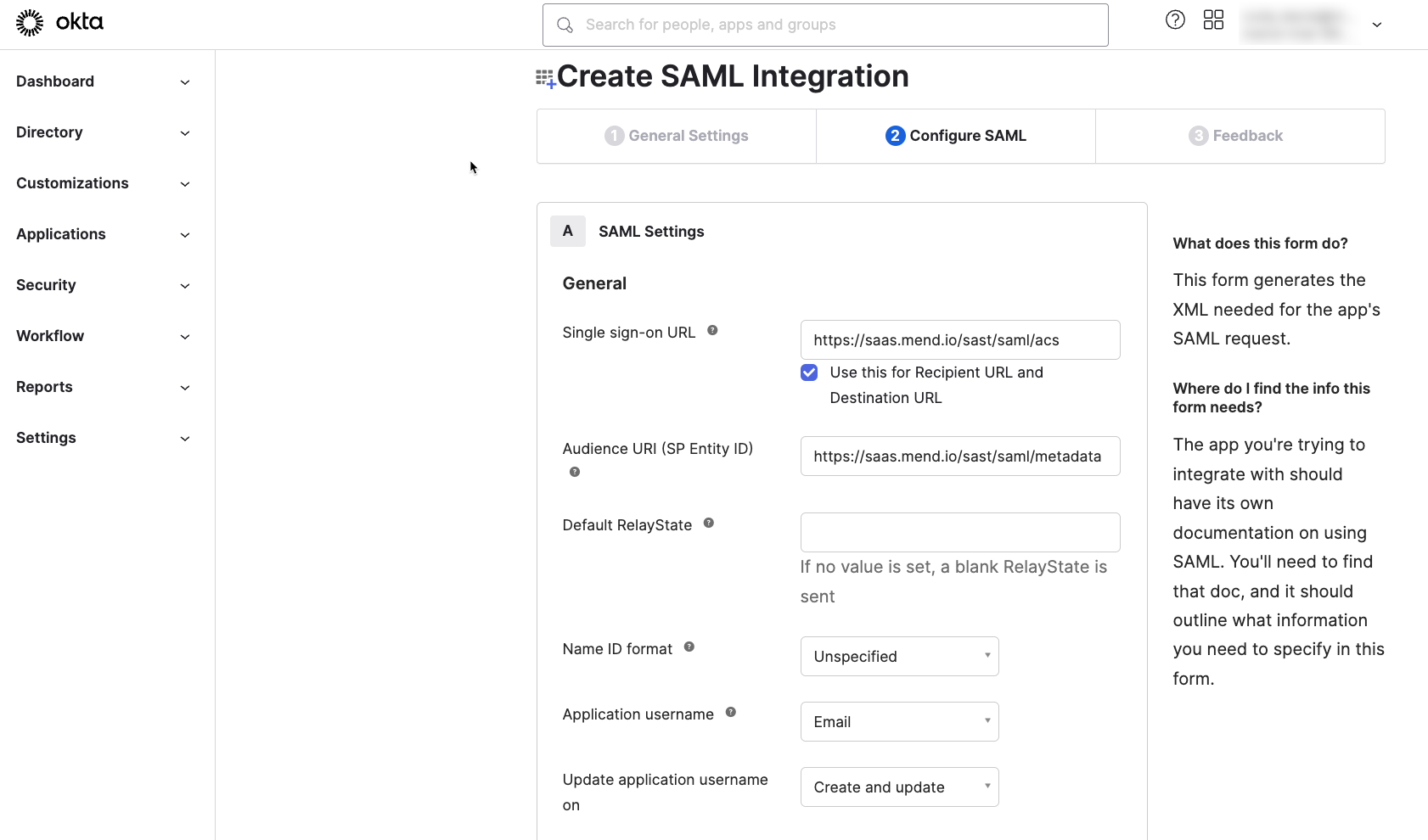Uncheck Use this for Recipient URL checkbox
Screen dimensions: 1428x840
point(809,372)
